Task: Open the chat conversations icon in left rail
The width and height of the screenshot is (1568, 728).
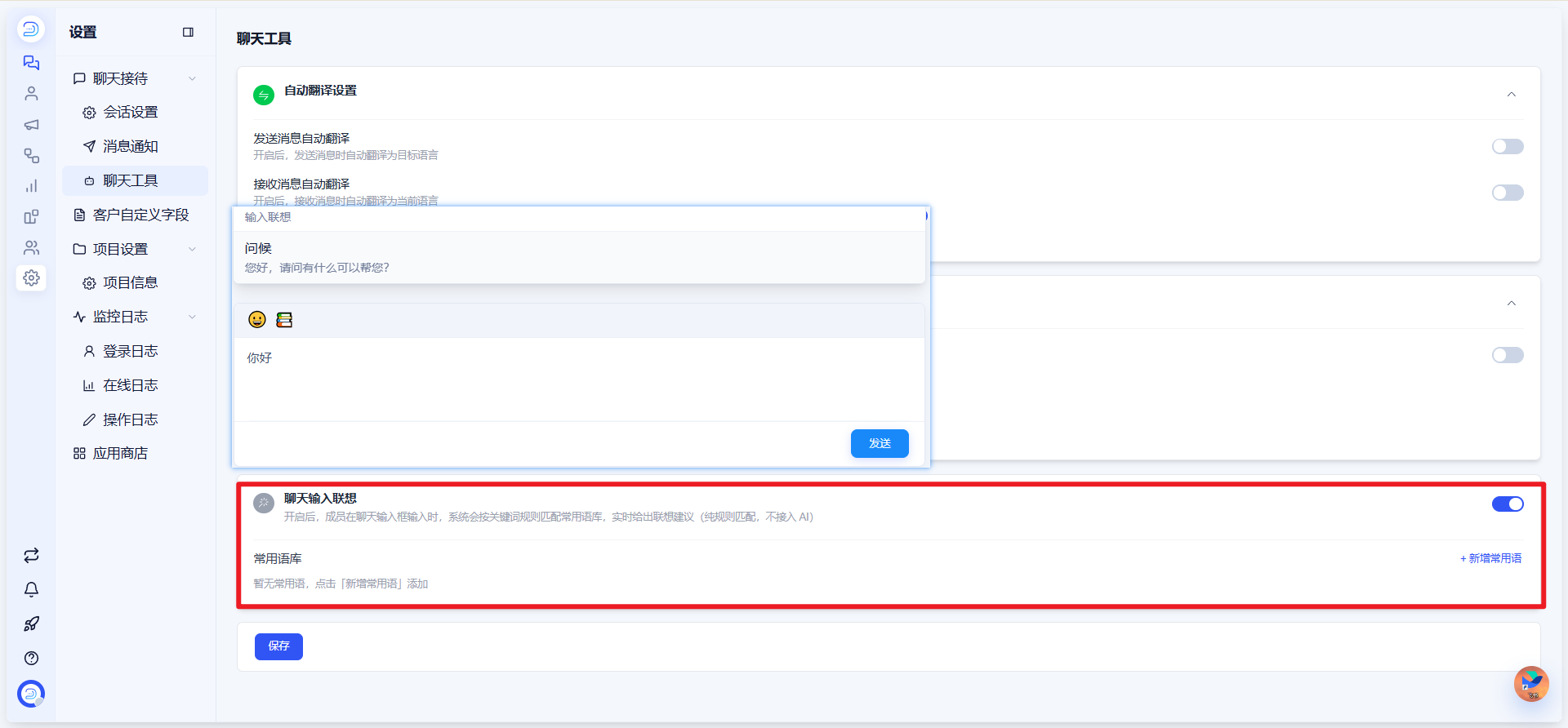Action: click(31, 63)
